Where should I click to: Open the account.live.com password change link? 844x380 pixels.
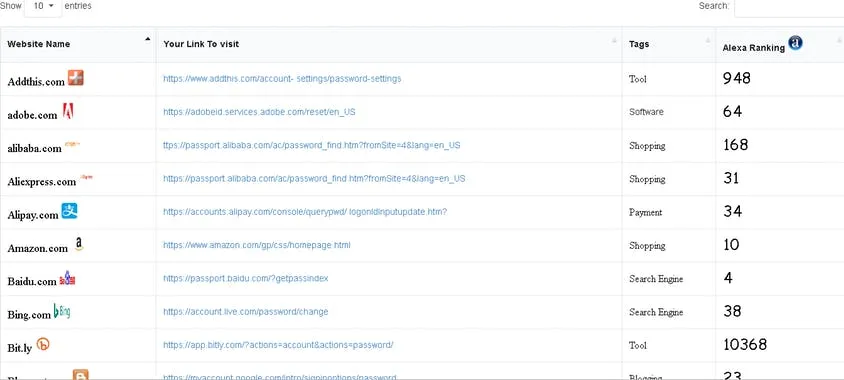[x=245, y=312]
